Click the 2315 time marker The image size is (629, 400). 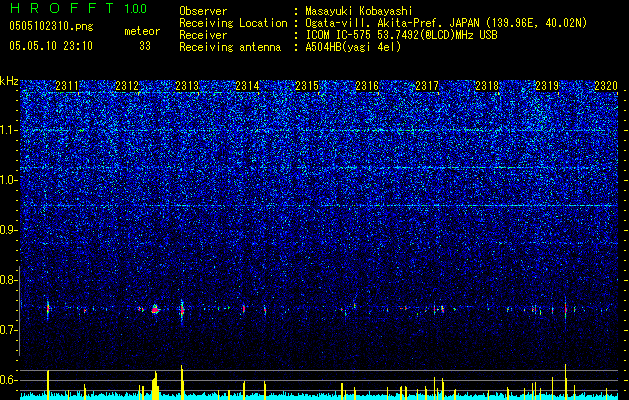click(307, 86)
